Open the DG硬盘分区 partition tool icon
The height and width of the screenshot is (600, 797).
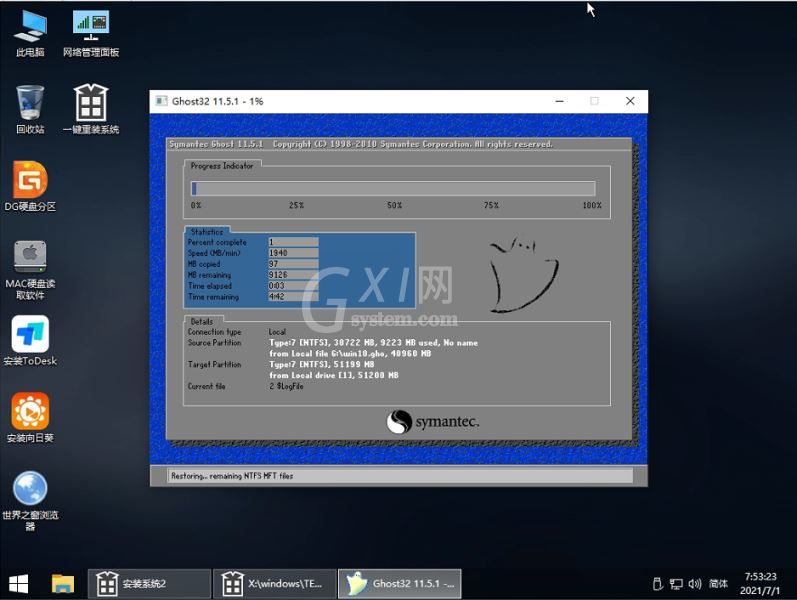click(x=30, y=186)
